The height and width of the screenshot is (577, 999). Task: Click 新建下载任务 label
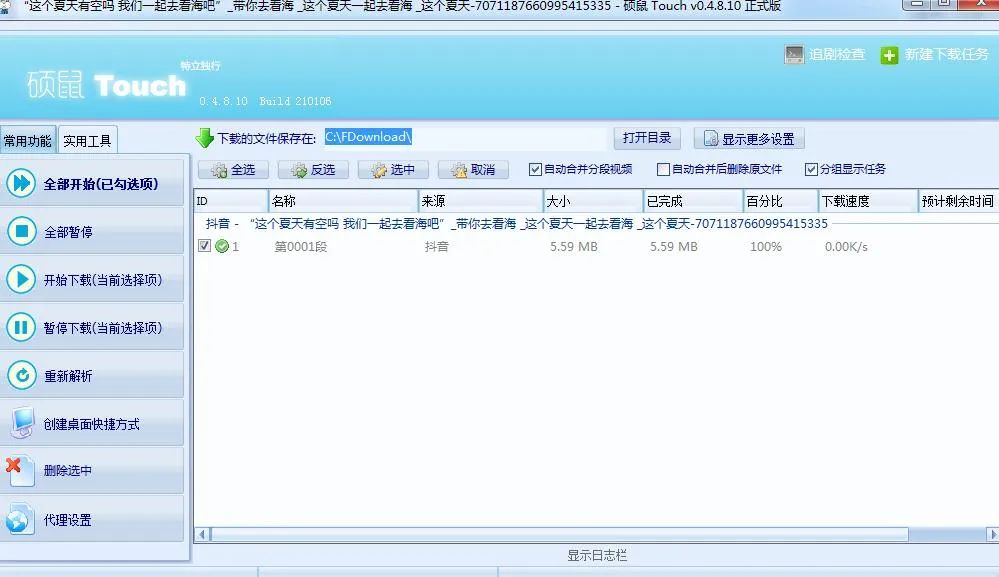tap(946, 55)
